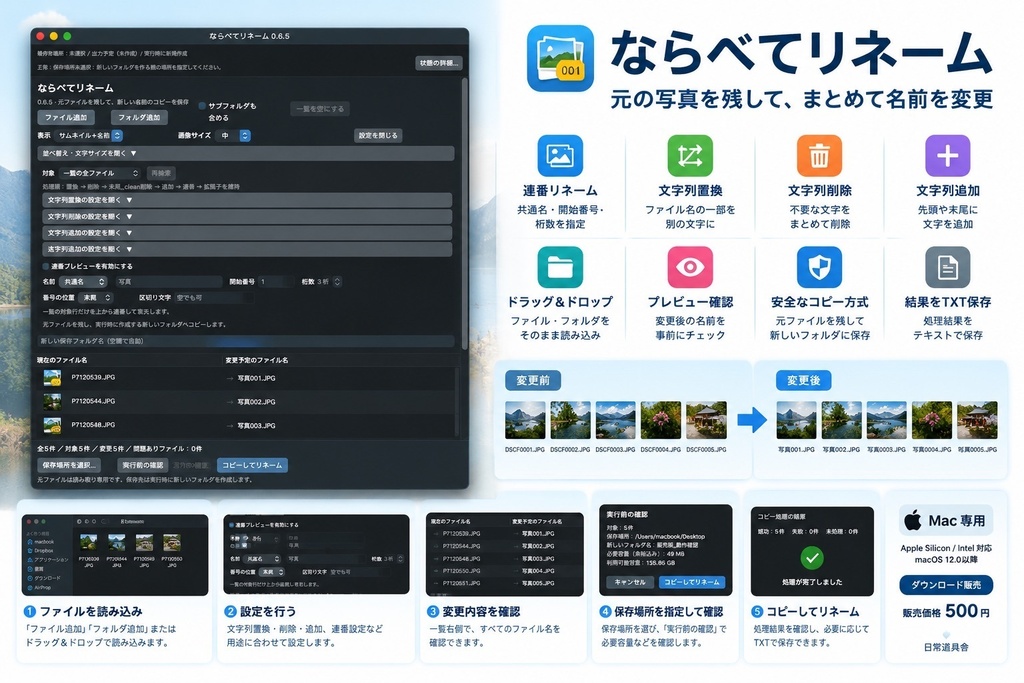Click the green checkmark above 処理が完了しました

pyautogui.click(x=812, y=558)
